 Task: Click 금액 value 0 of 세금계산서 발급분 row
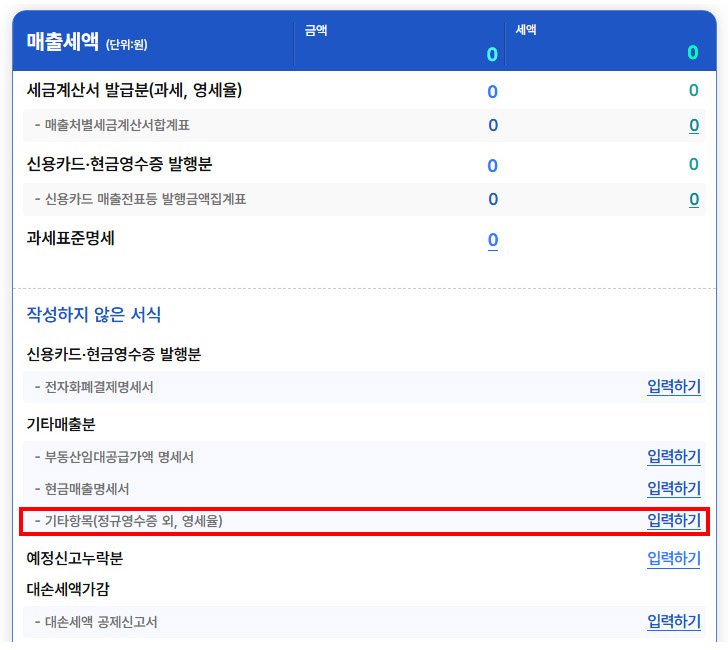[x=493, y=92]
